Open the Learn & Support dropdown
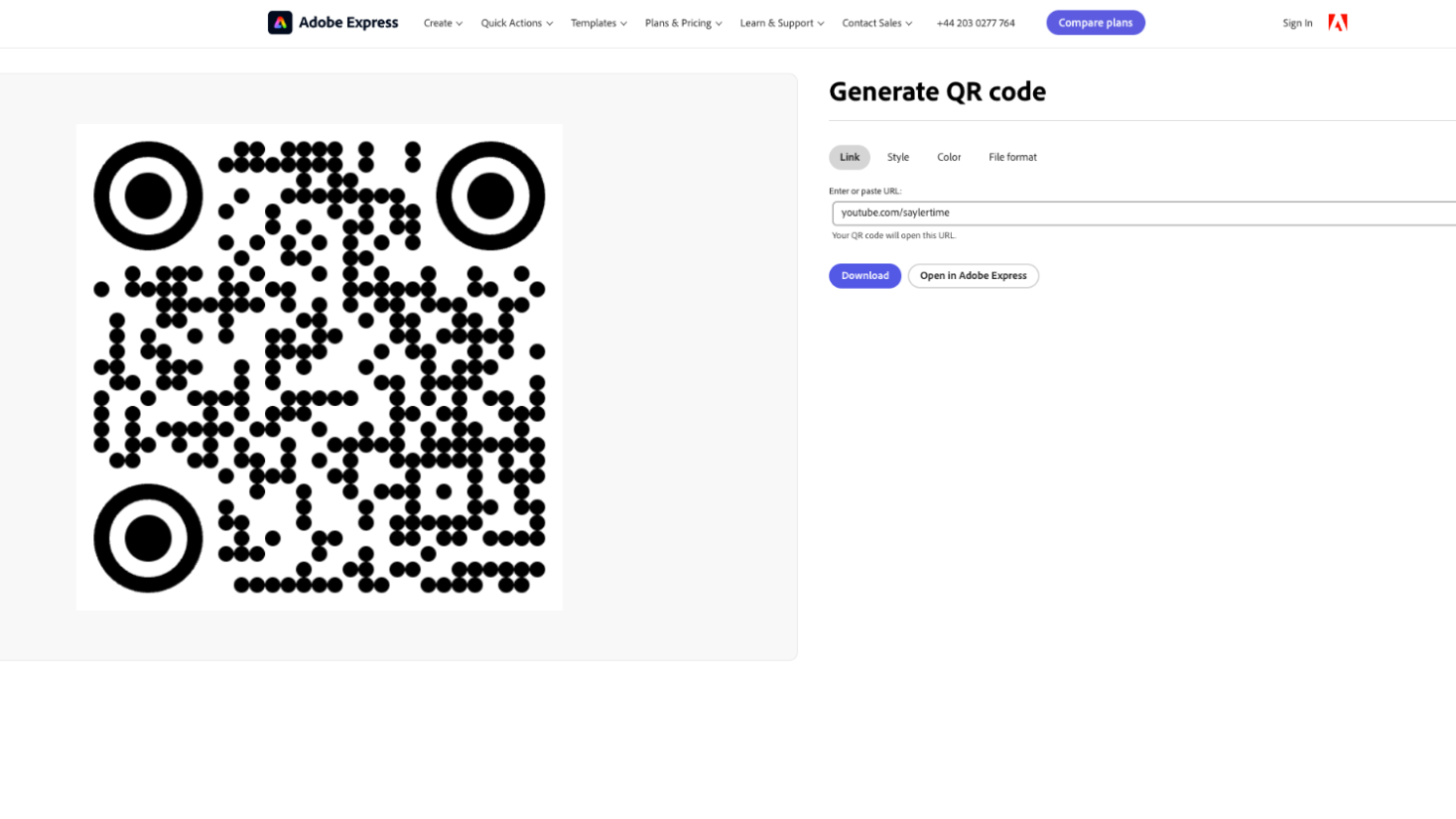This screenshot has height=819, width=1456. click(782, 23)
